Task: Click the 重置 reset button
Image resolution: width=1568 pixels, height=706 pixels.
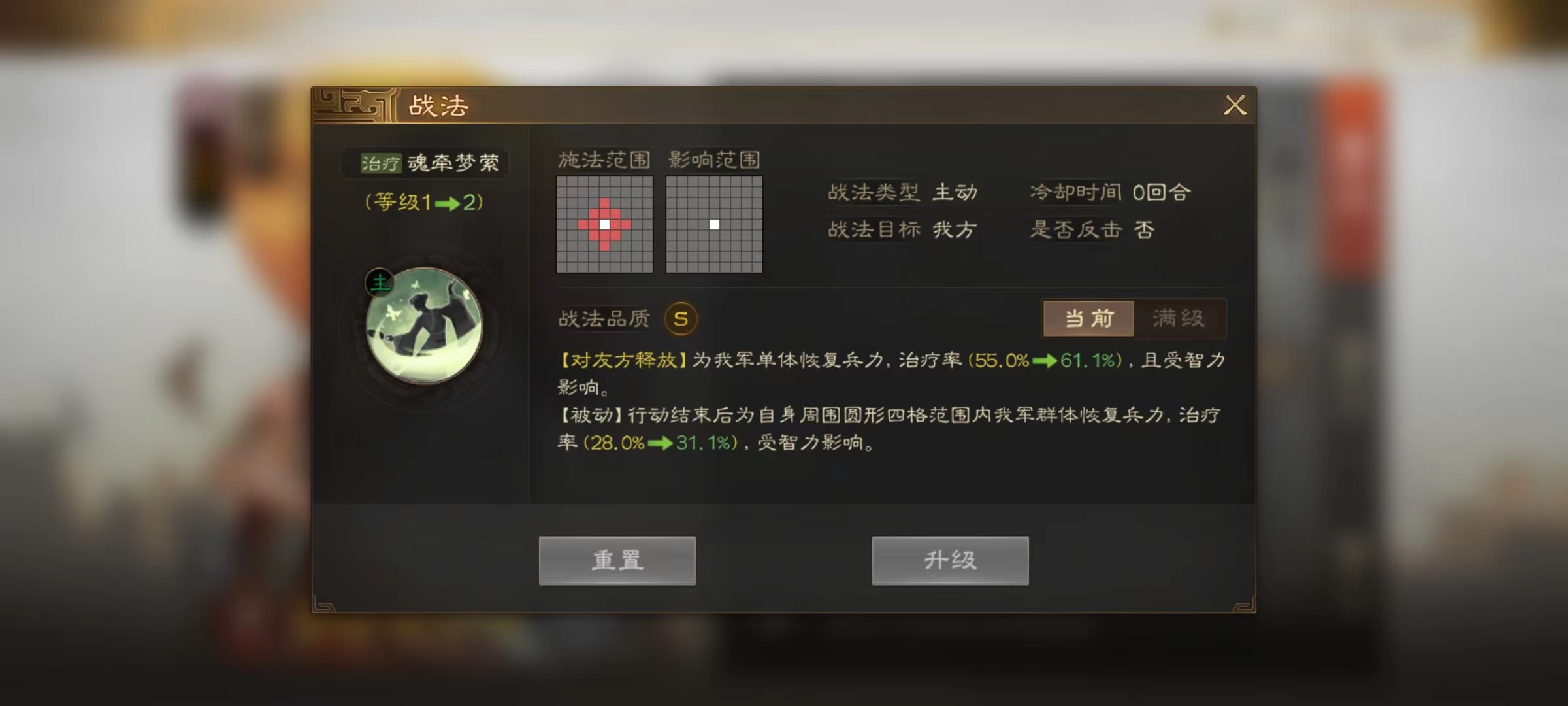Action: pos(617,560)
